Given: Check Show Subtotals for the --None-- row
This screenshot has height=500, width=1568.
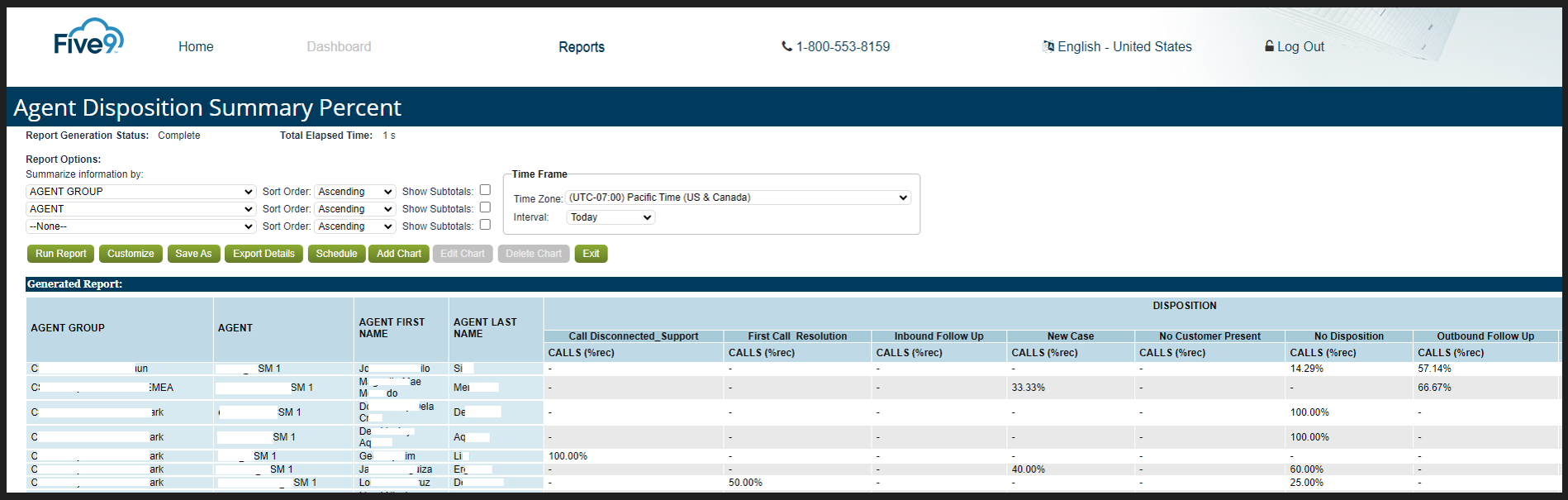Looking at the screenshot, I should 485,225.
